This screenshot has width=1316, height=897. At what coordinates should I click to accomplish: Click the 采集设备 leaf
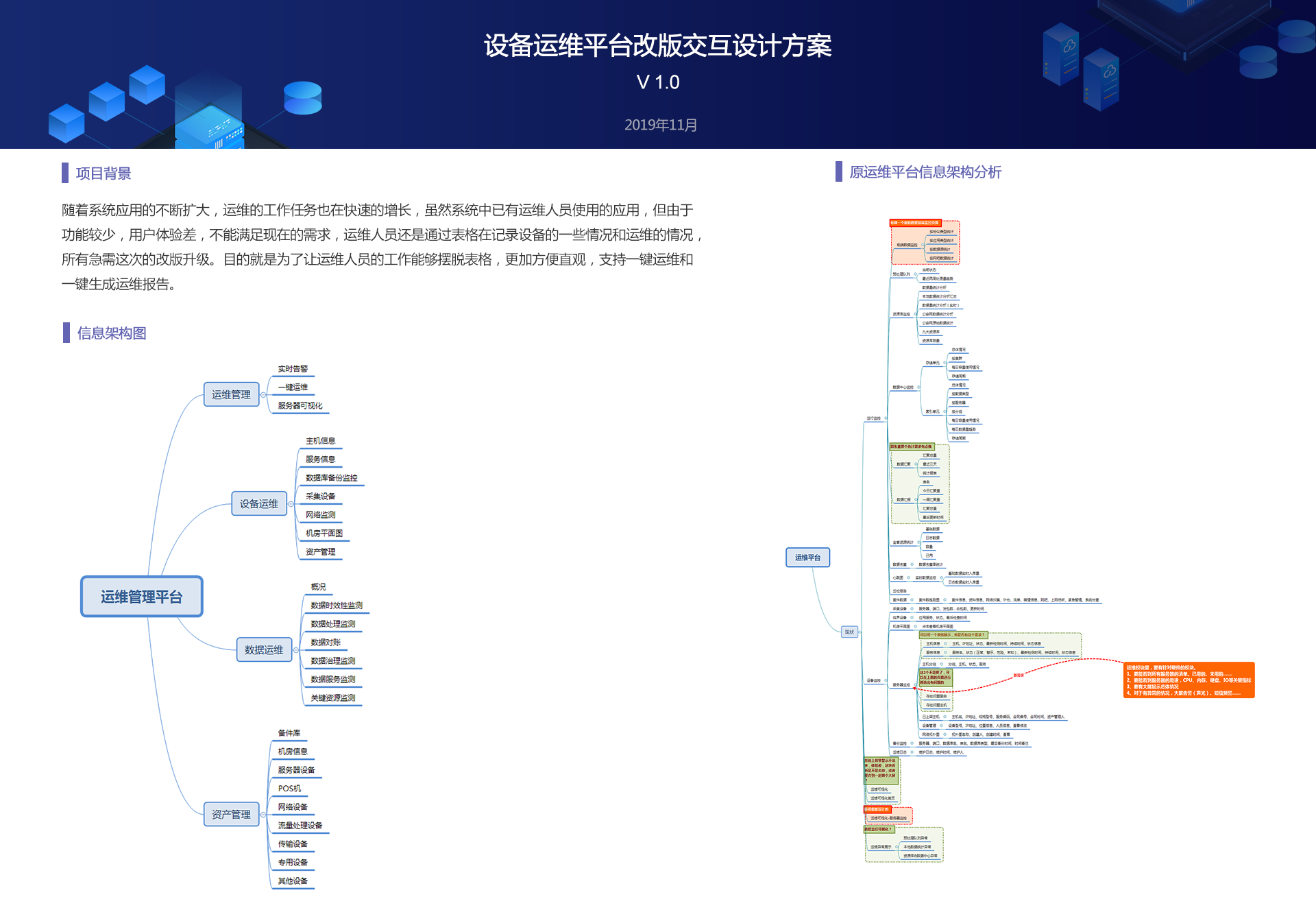(x=320, y=497)
